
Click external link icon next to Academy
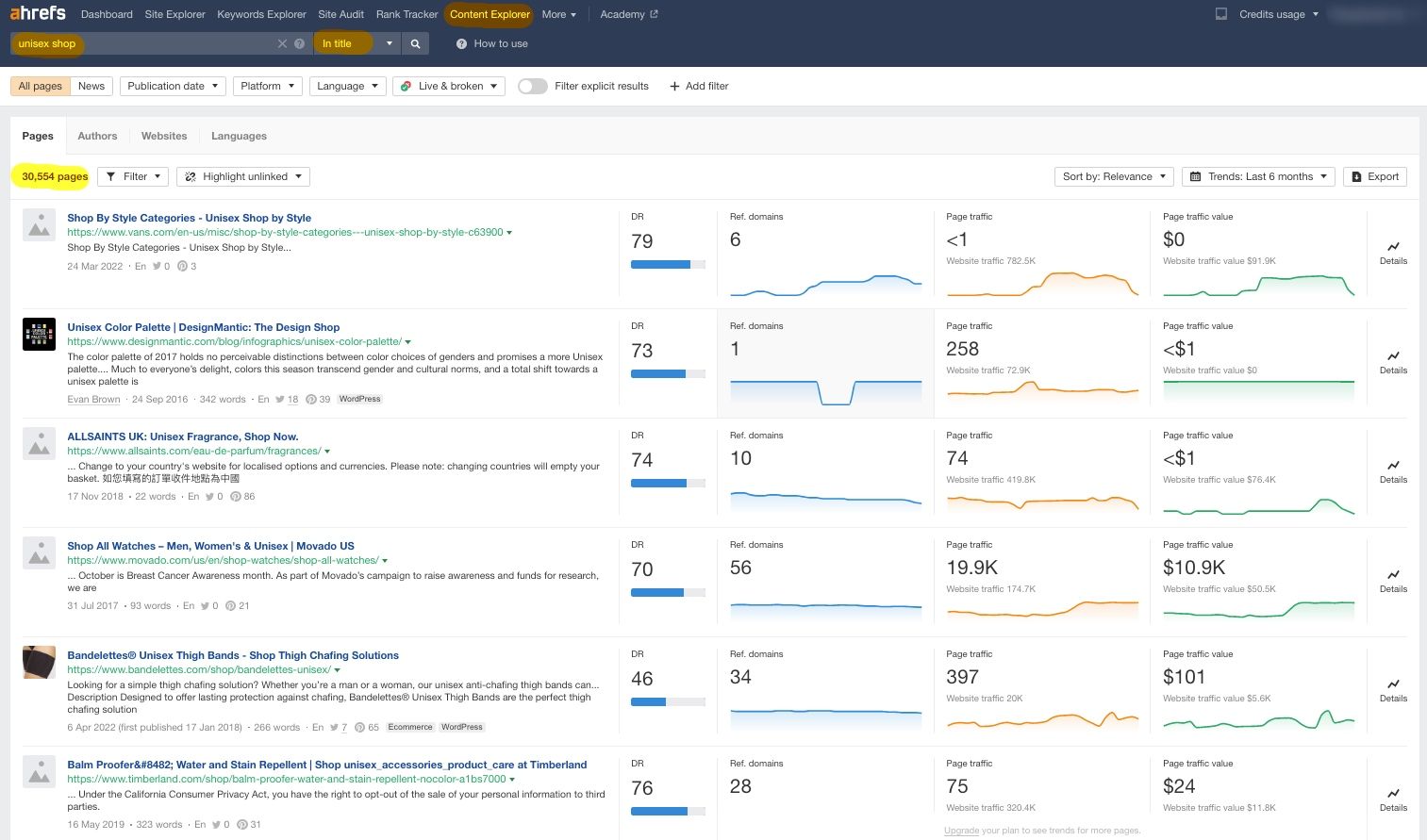[654, 14]
